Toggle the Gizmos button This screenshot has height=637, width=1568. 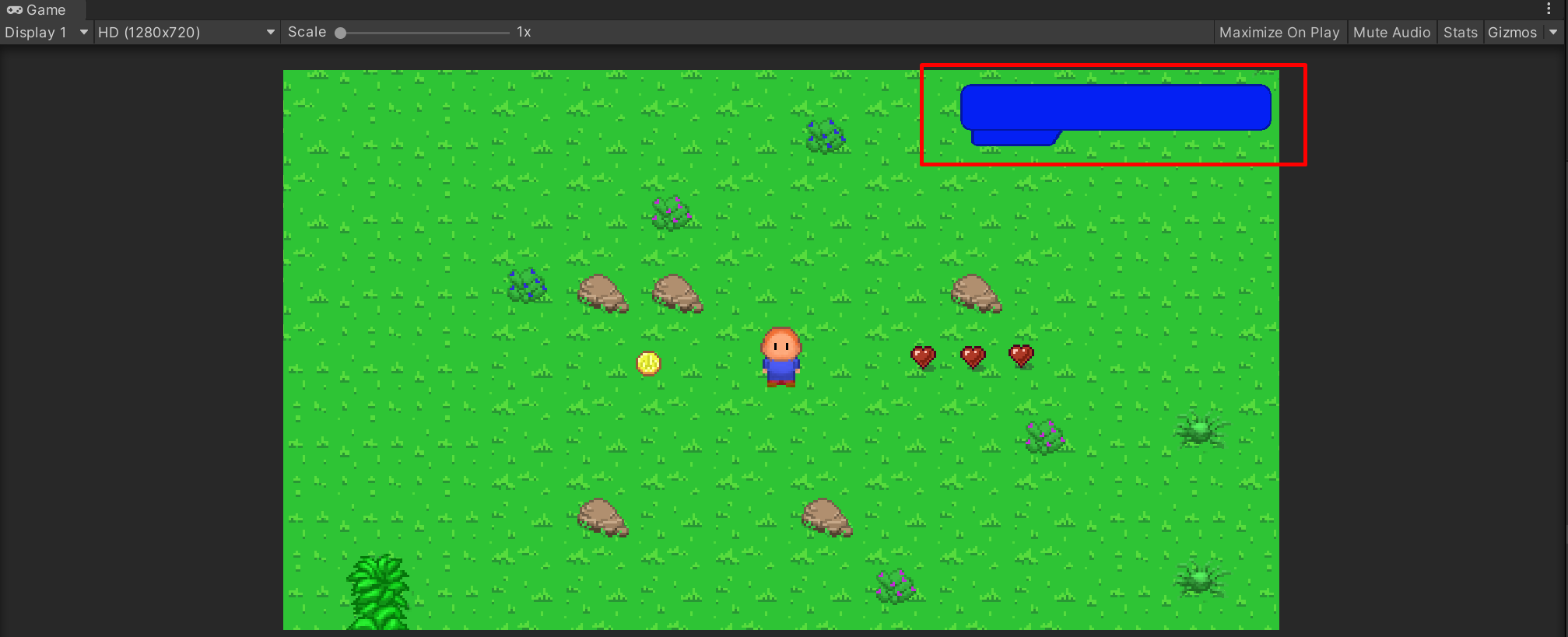click(1512, 33)
